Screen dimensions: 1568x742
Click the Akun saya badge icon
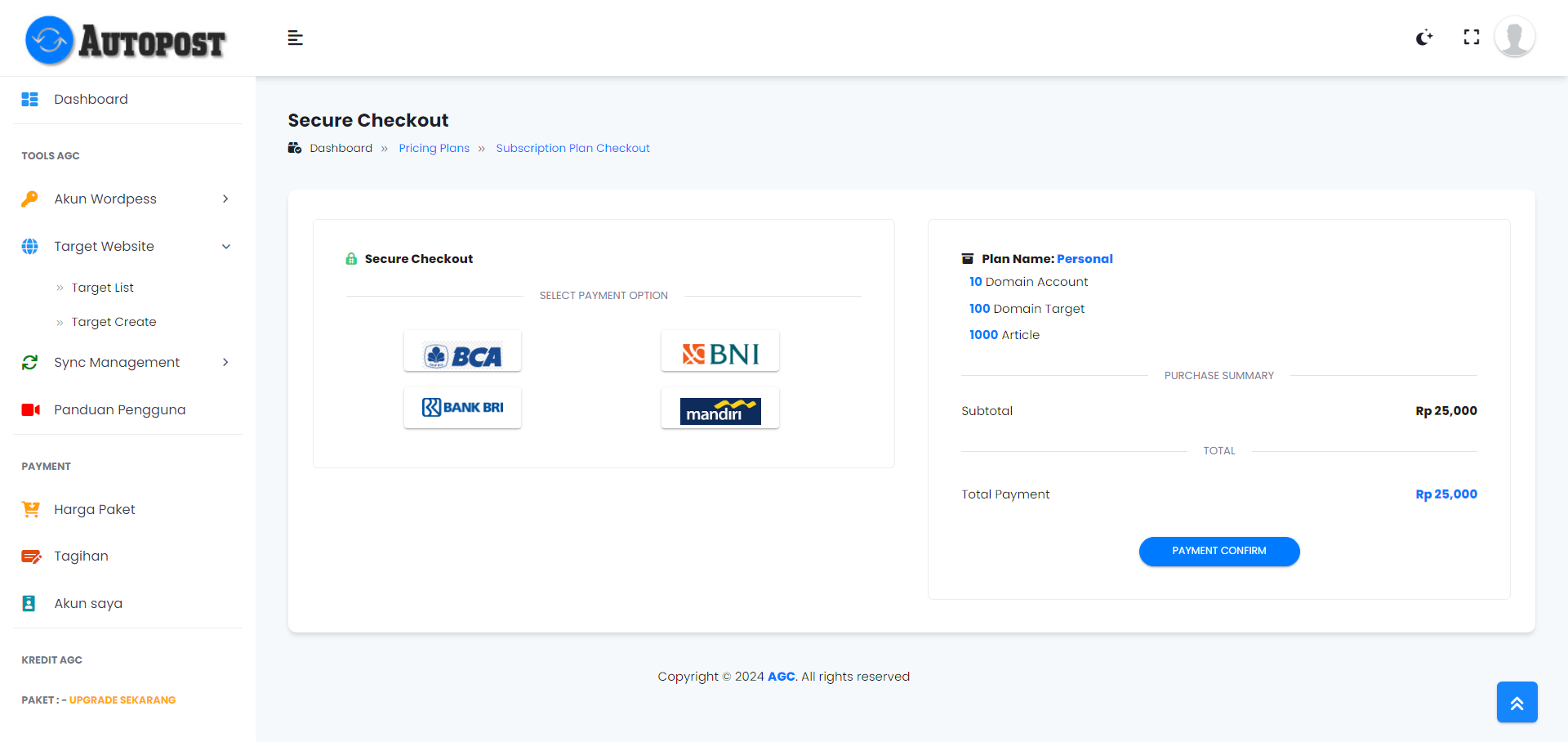coord(29,604)
